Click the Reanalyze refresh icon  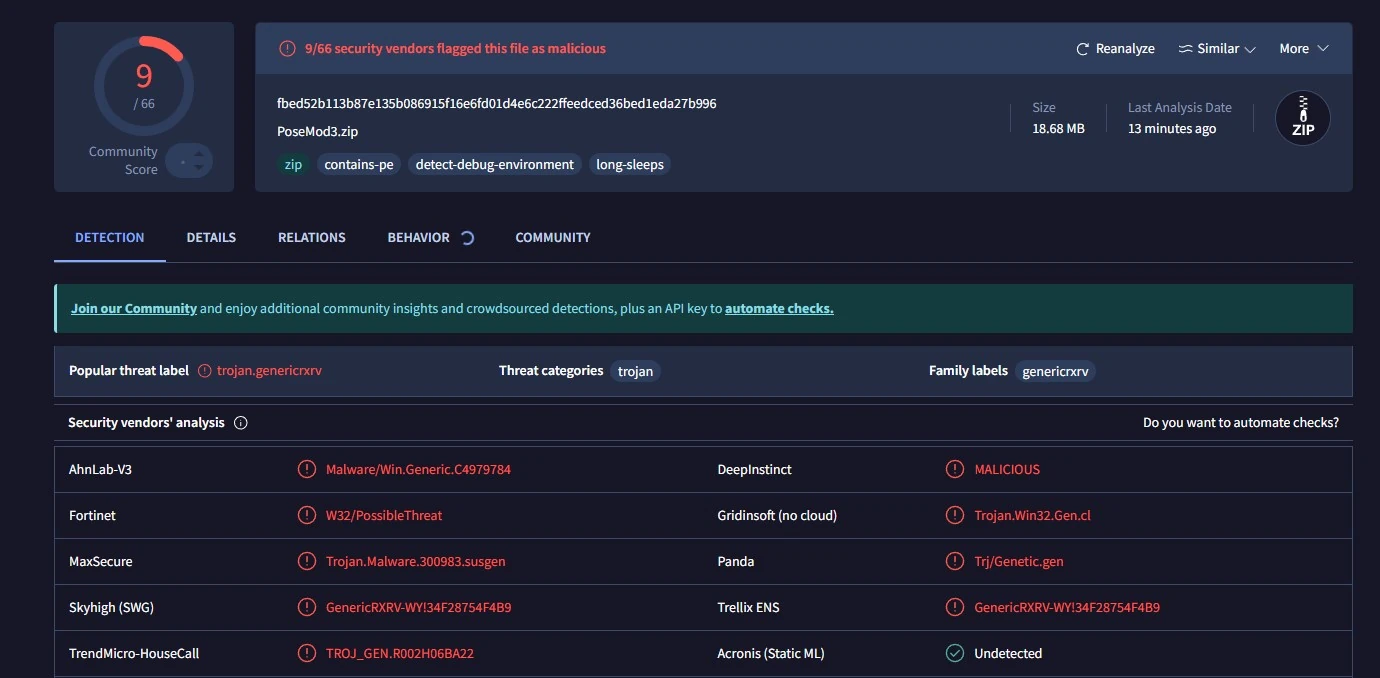pyautogui.click(x=1082, y=49)
